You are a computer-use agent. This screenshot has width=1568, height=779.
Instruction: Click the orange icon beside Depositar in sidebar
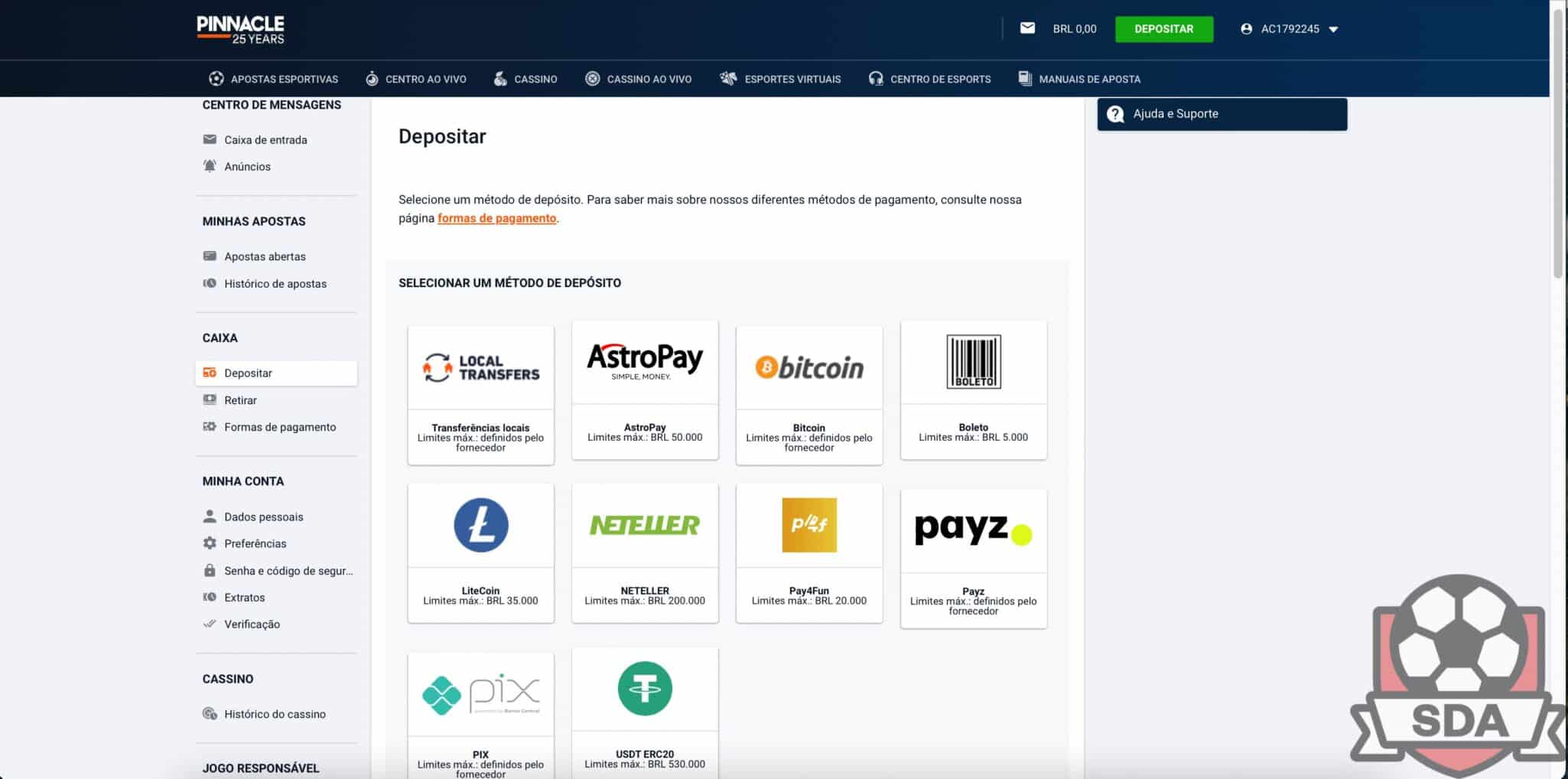click(x=210, y=373)
